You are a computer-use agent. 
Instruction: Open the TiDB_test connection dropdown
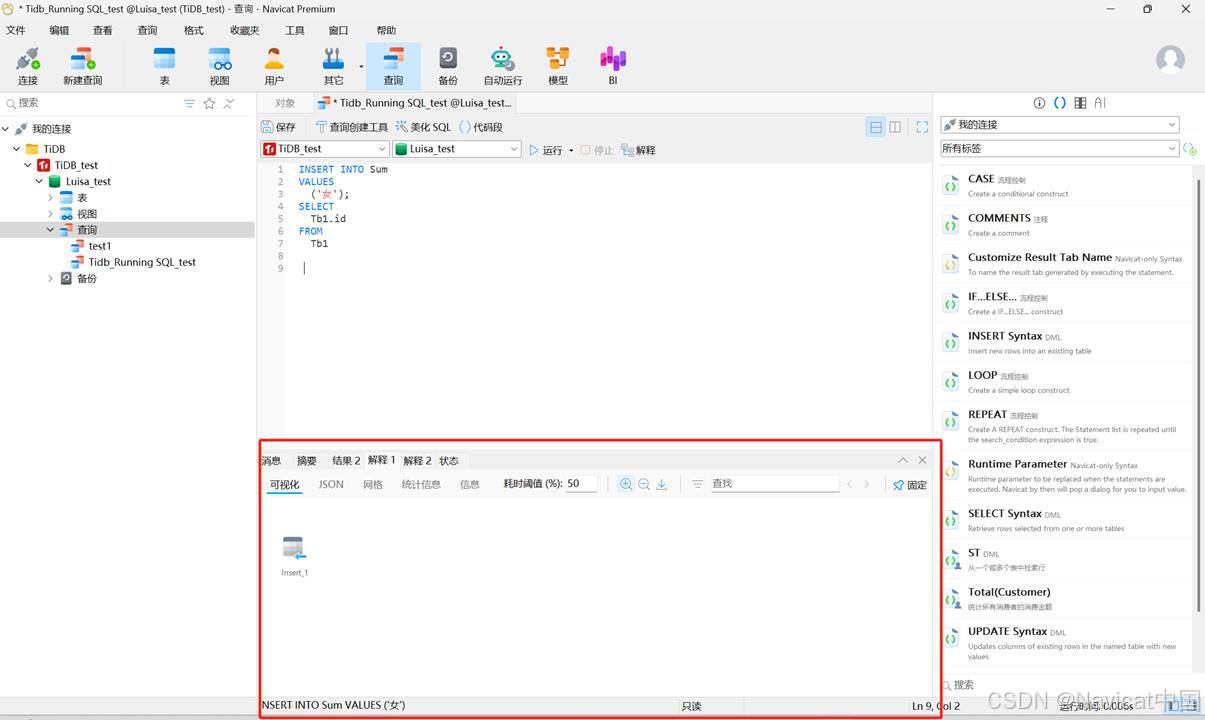click(325, 149)
